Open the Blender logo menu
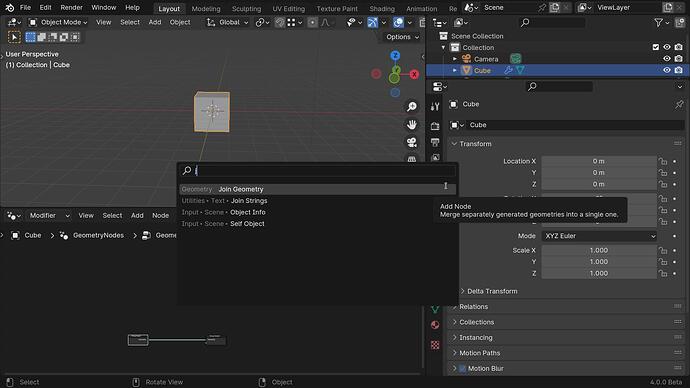Image resolution: width=690 pixels, height=388 pixels. coord(10,7)
